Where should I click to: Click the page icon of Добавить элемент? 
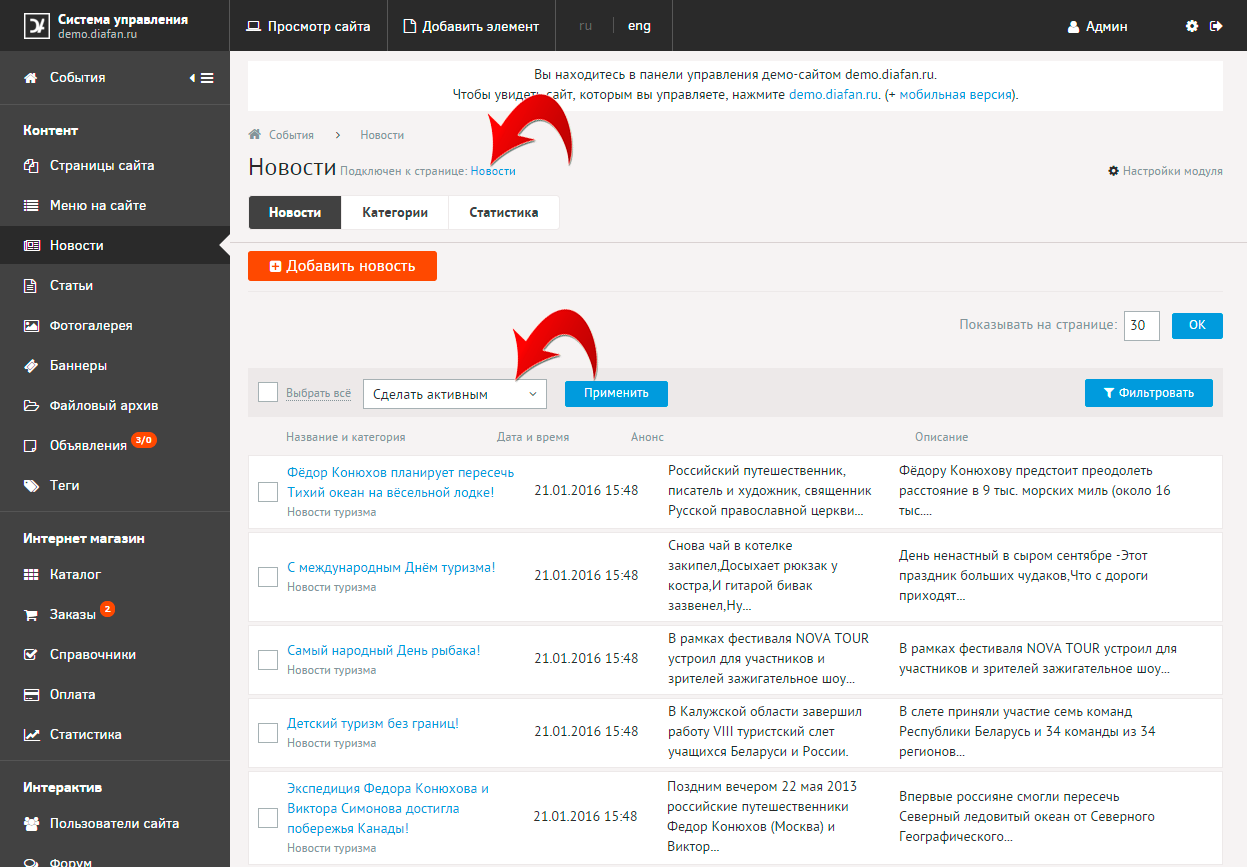409,27
